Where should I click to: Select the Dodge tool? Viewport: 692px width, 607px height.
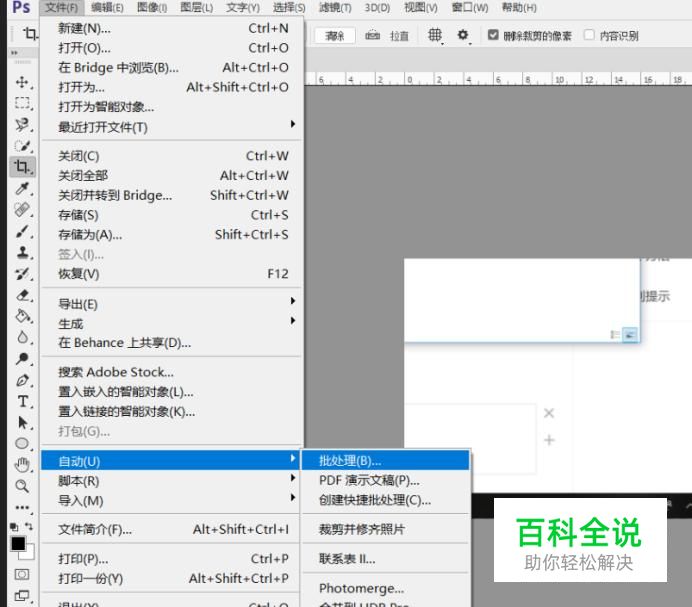tap(22, 359)
